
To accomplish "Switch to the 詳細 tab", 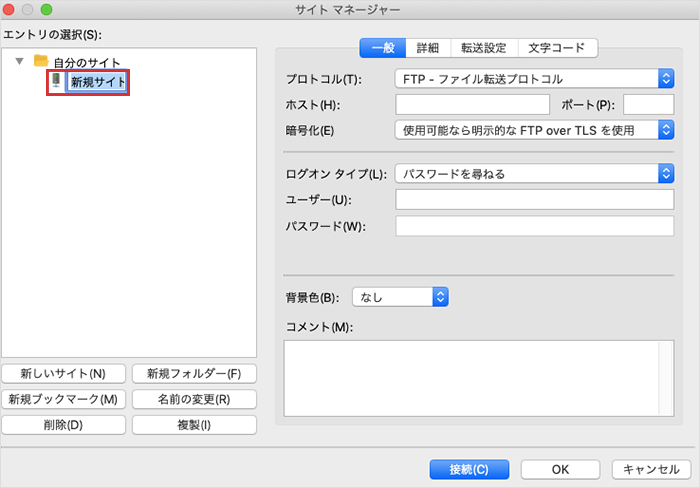I will point(428,47).
